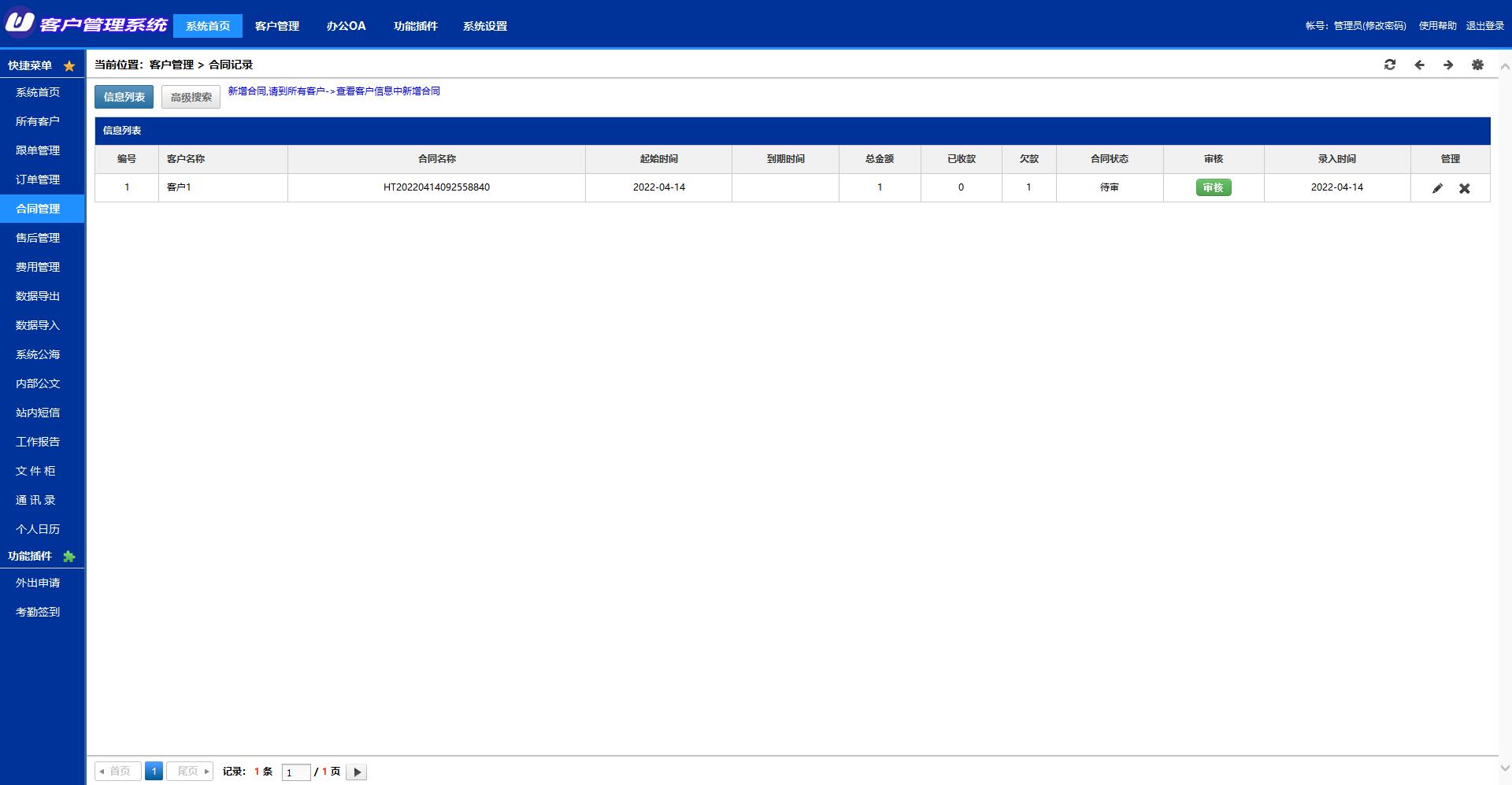
Task: Open the 使用帮助 link
Action: 1438,26
